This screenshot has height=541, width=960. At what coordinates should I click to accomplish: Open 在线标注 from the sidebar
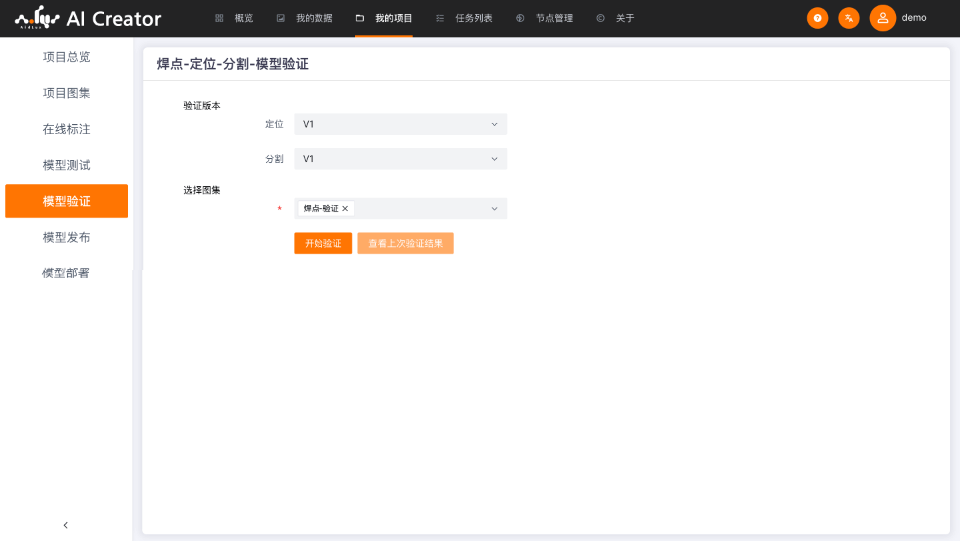pos(66,129)
